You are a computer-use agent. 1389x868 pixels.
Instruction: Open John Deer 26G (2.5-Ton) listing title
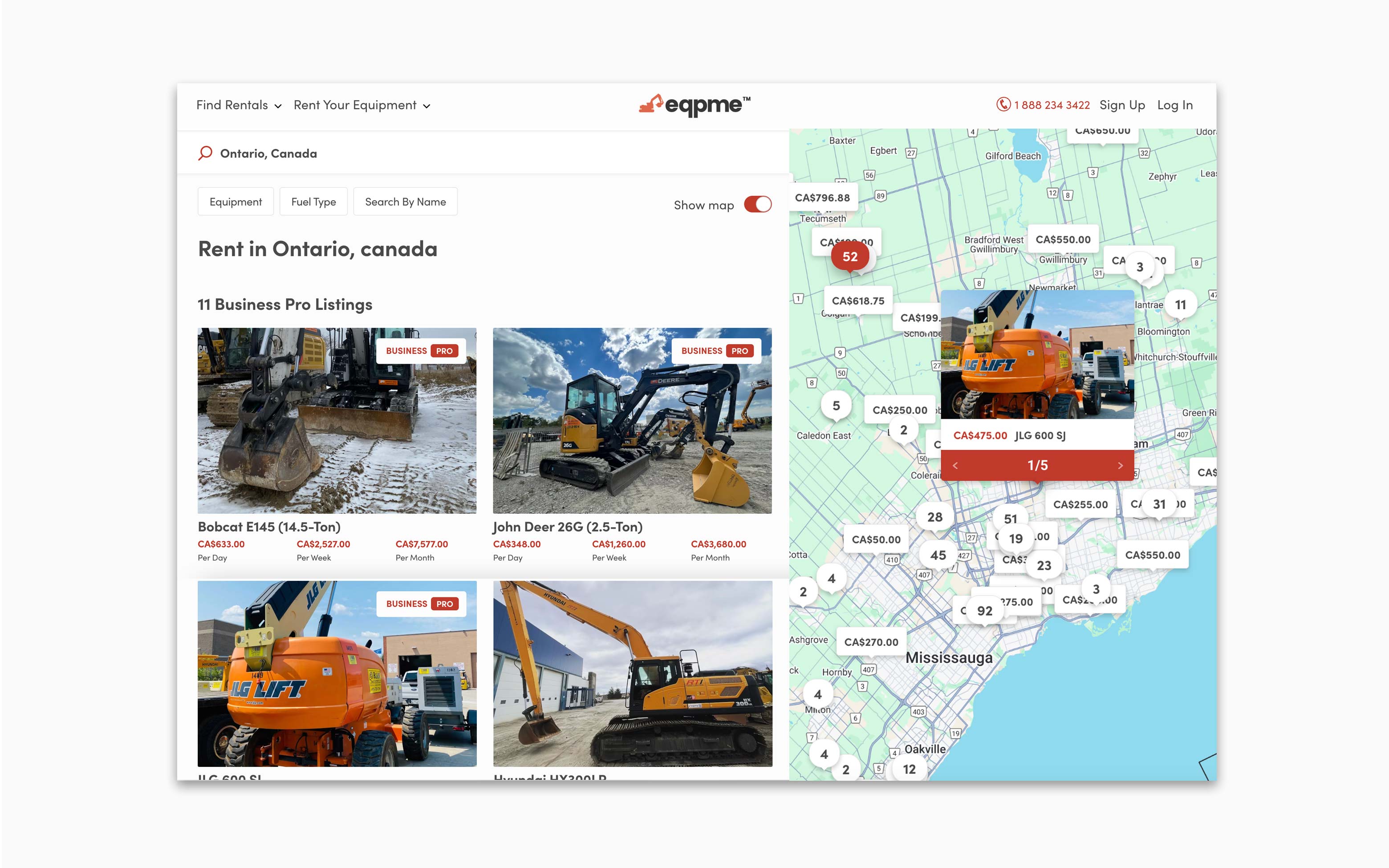pyautogui.click(x=568, y=527)
